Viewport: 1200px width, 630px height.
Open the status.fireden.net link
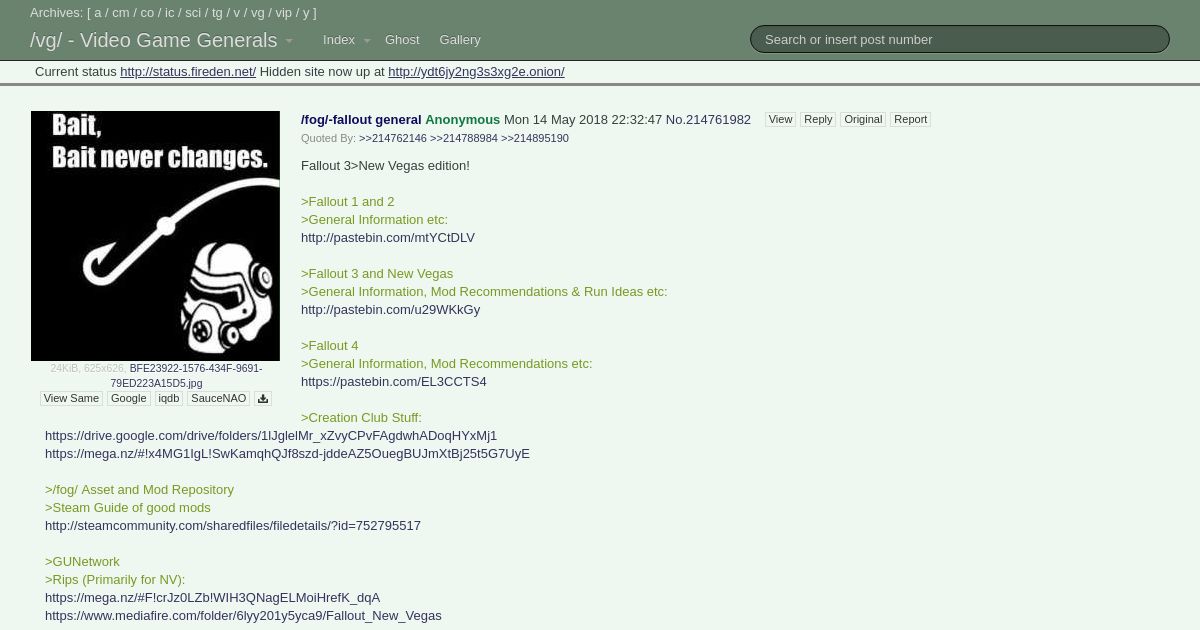tap(188, 72)
